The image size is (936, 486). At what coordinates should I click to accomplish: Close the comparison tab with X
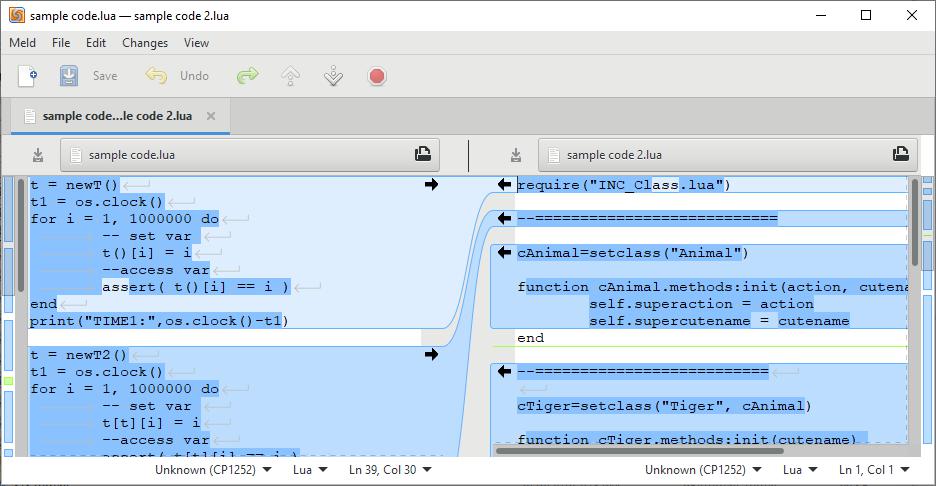point(211,116)
